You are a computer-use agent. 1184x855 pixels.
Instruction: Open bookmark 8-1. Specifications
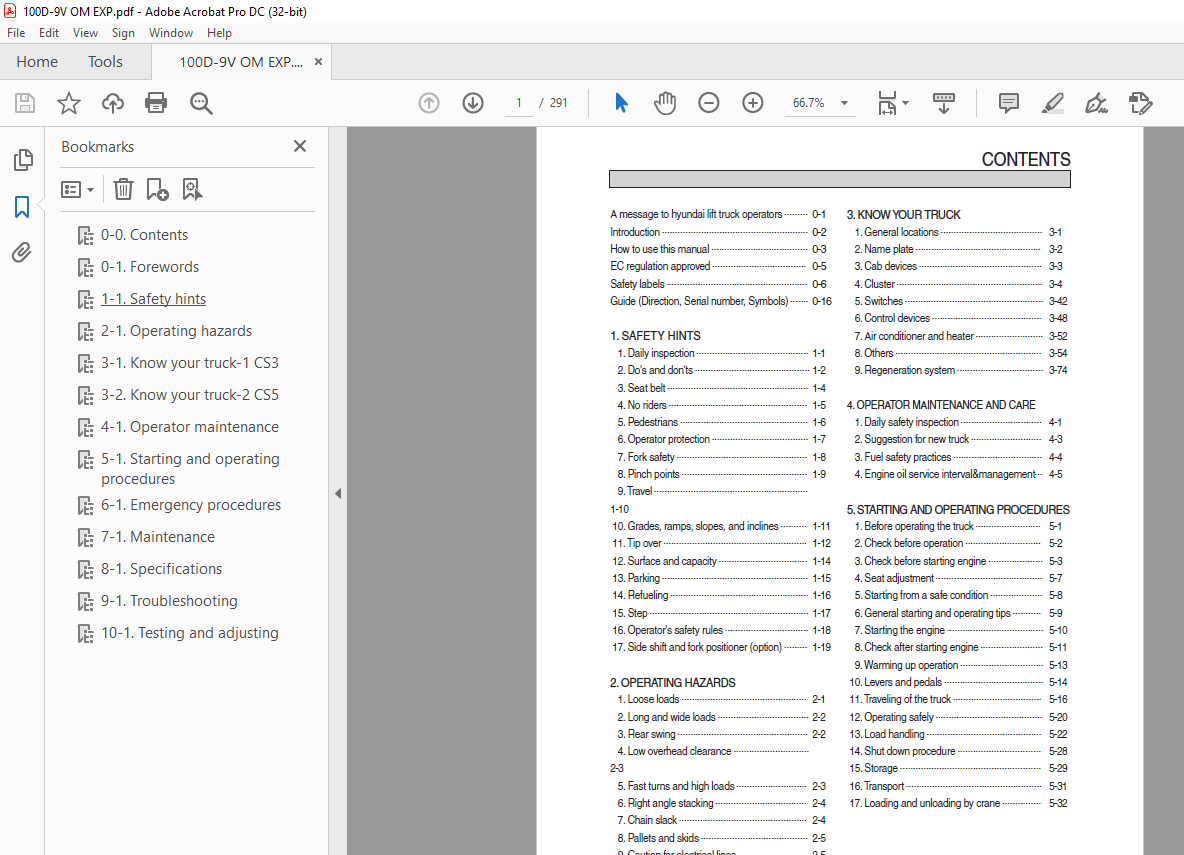[162, 569]
